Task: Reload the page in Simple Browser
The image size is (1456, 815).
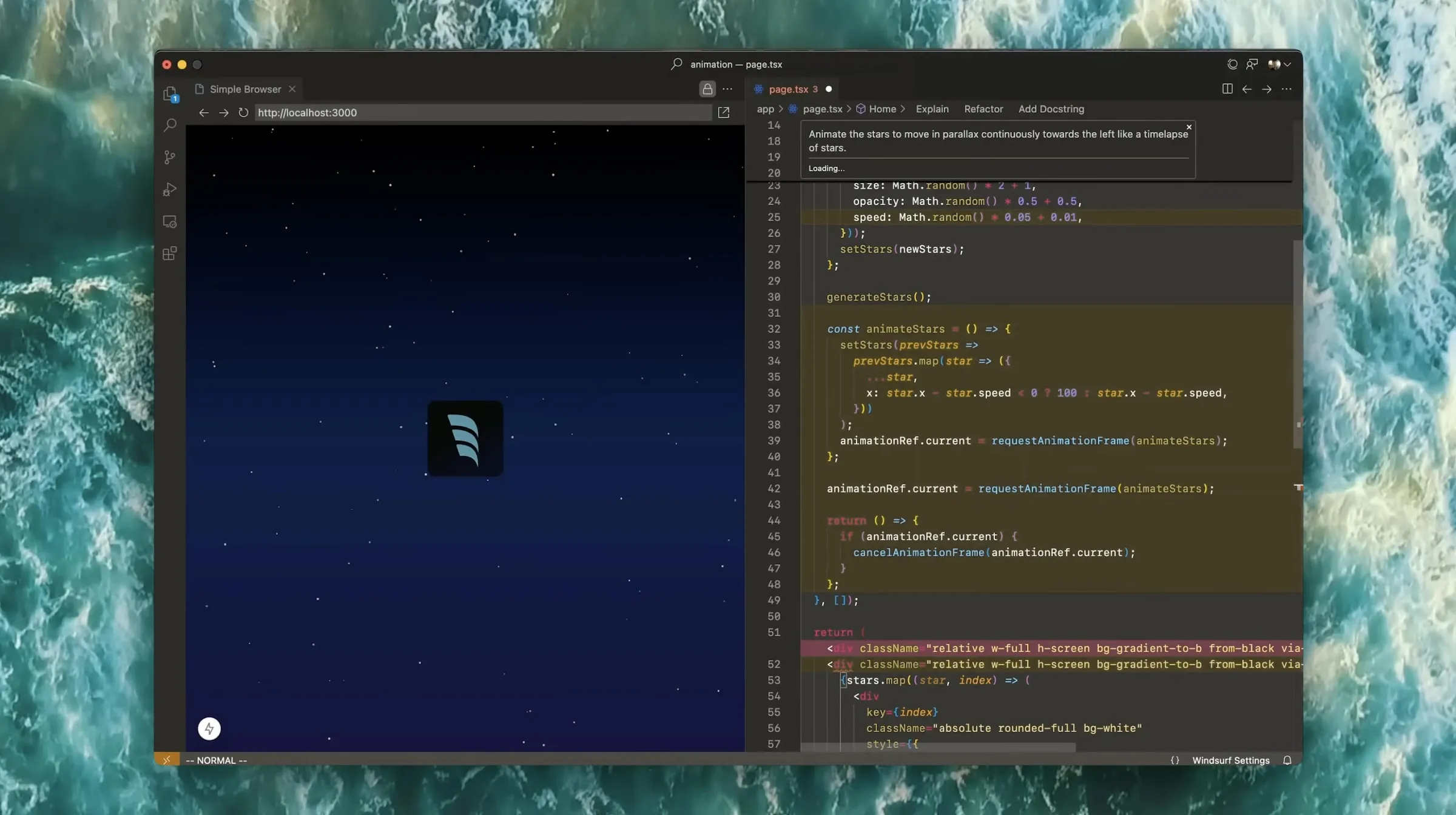Action: click(x=243, y=112)
